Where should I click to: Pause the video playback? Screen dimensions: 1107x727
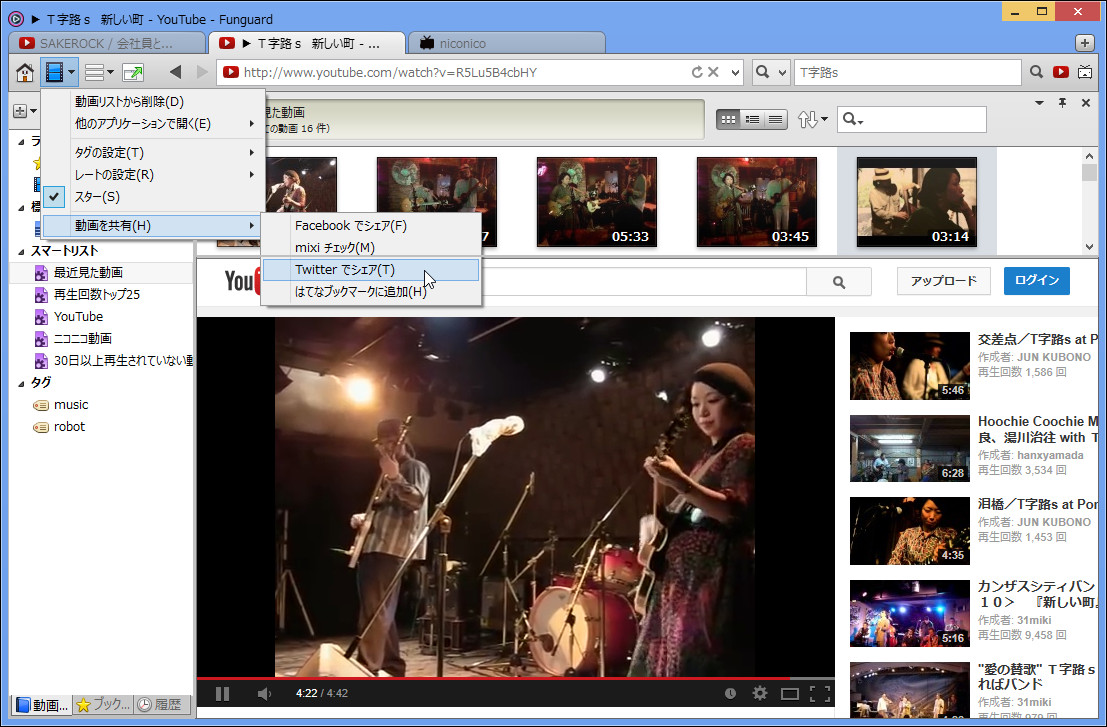pos(222,694)
